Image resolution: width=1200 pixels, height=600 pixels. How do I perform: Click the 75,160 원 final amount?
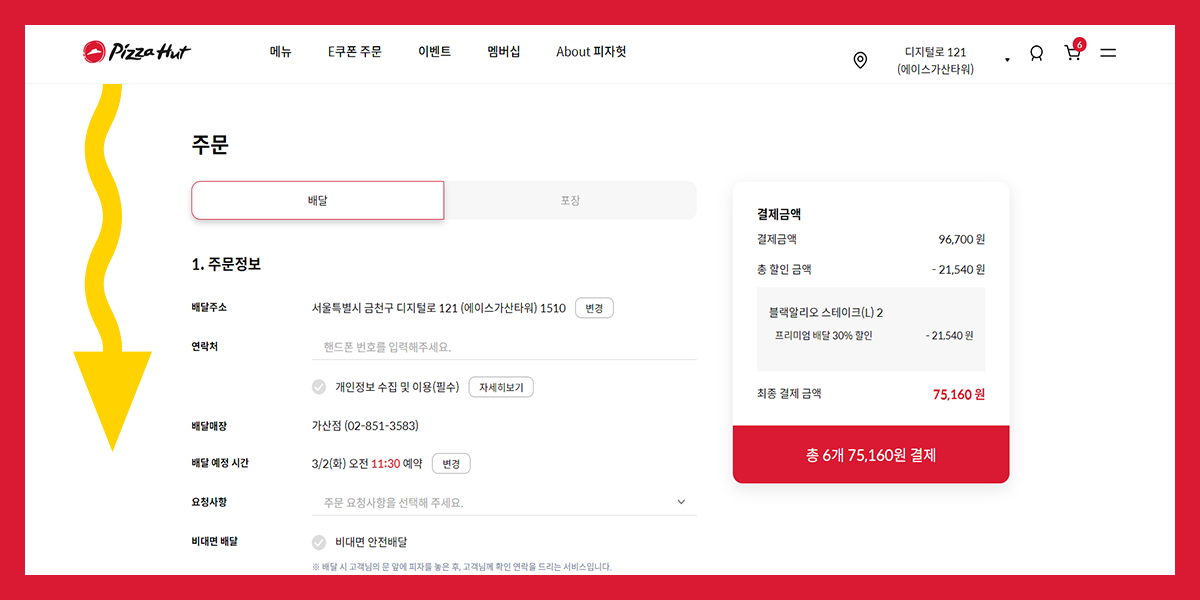click(x=959, y=395)
